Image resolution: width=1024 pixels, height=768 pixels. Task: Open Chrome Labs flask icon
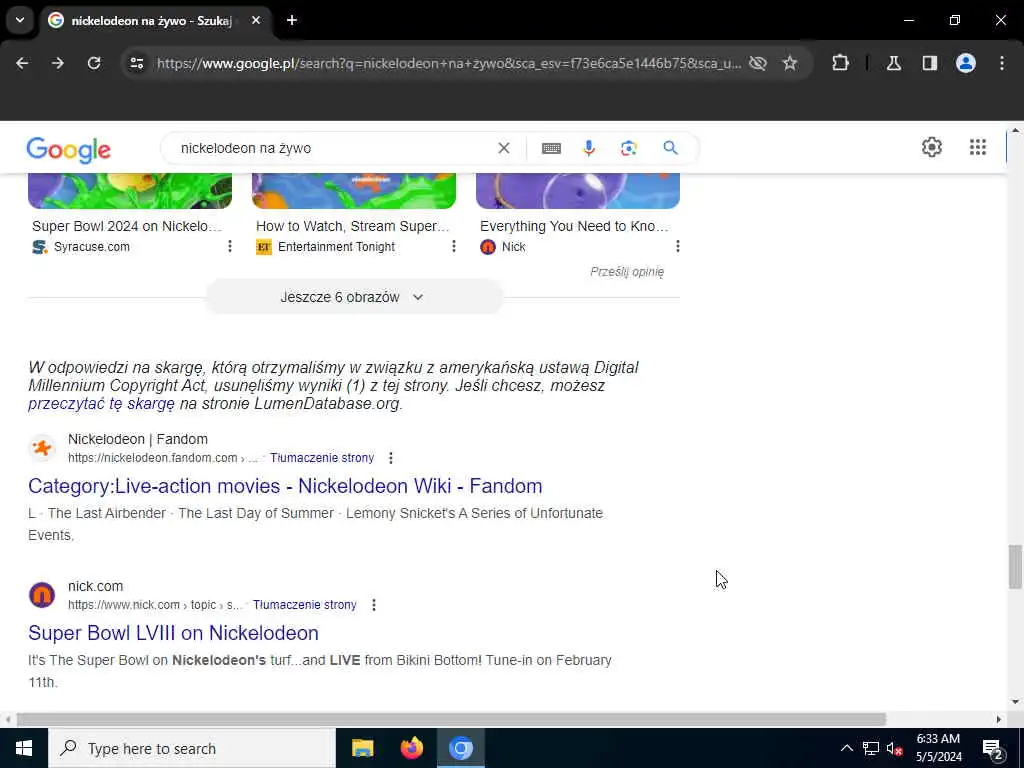coord(894,63)
